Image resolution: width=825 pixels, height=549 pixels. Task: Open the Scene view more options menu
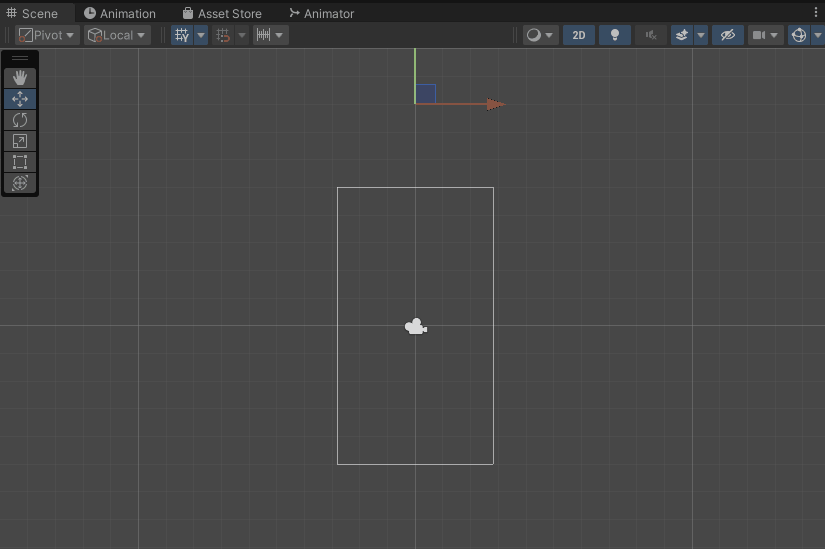(816, 13)
